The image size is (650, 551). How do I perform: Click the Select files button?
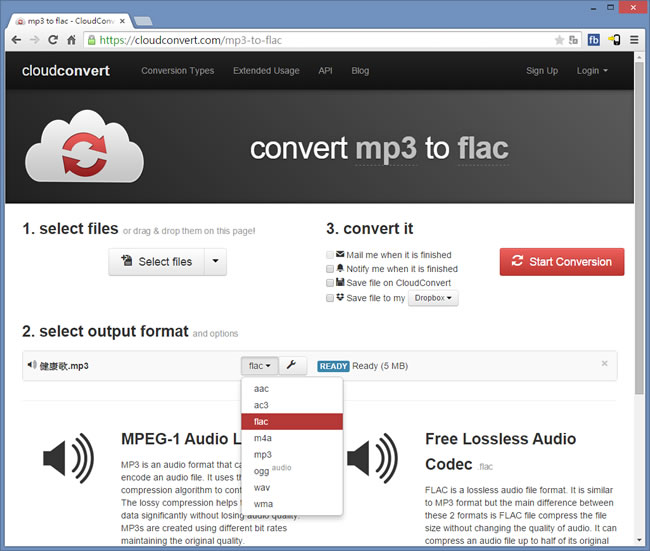tap(157, 262)
